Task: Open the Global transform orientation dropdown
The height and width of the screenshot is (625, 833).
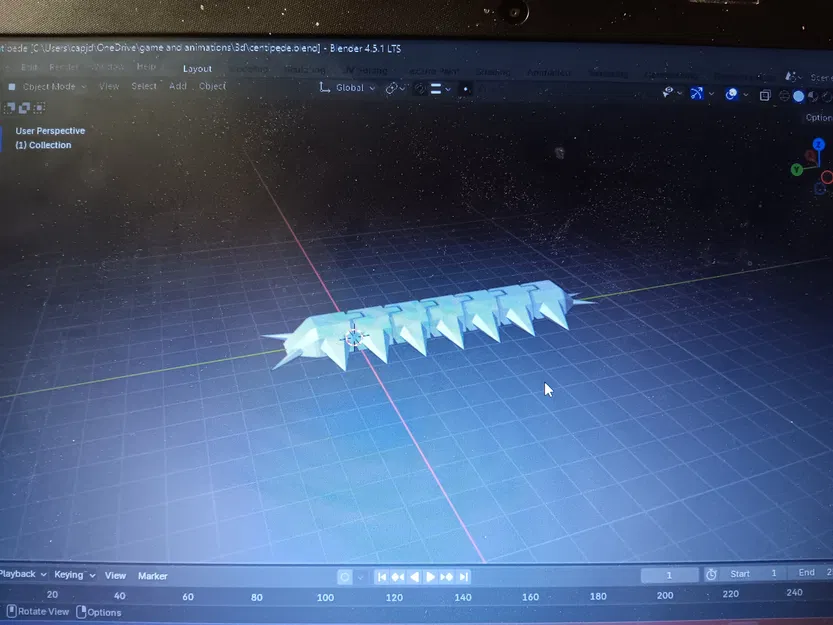Action: coord(347,88)
